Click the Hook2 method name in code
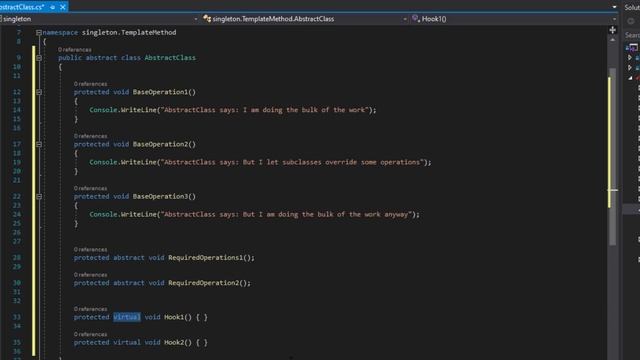 pos(174,342)
